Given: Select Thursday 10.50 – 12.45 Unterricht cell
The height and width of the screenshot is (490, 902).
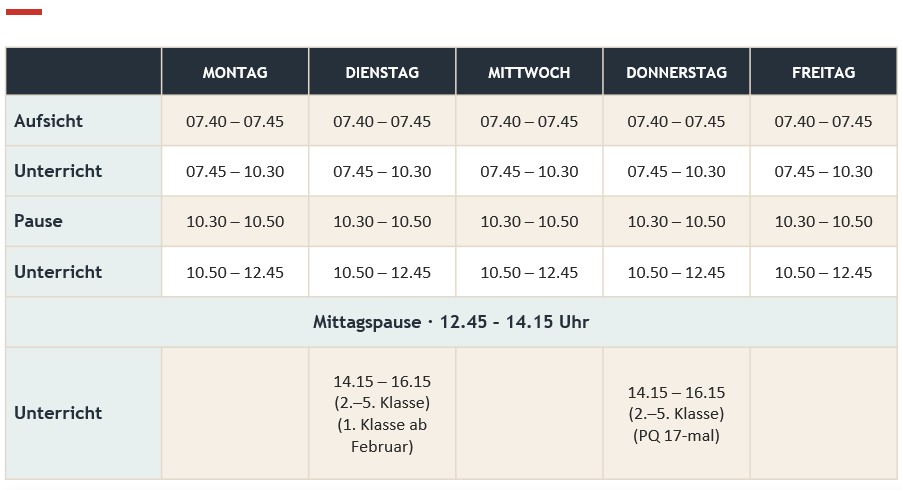Looking at the screenshot, I should (676, 272).
